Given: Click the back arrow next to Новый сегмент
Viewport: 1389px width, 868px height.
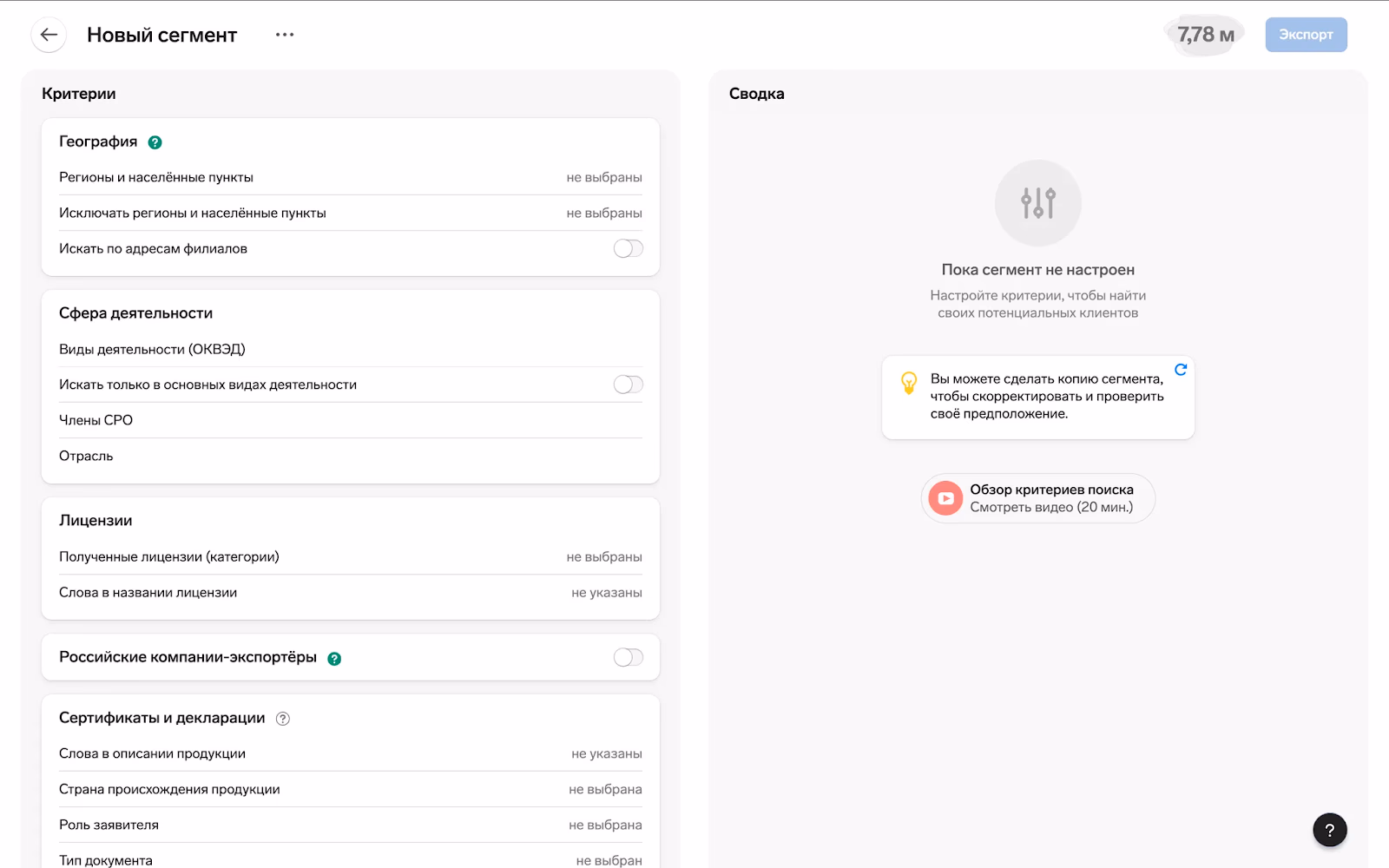Looking at the screenshot, I should (x=49, y=35).
